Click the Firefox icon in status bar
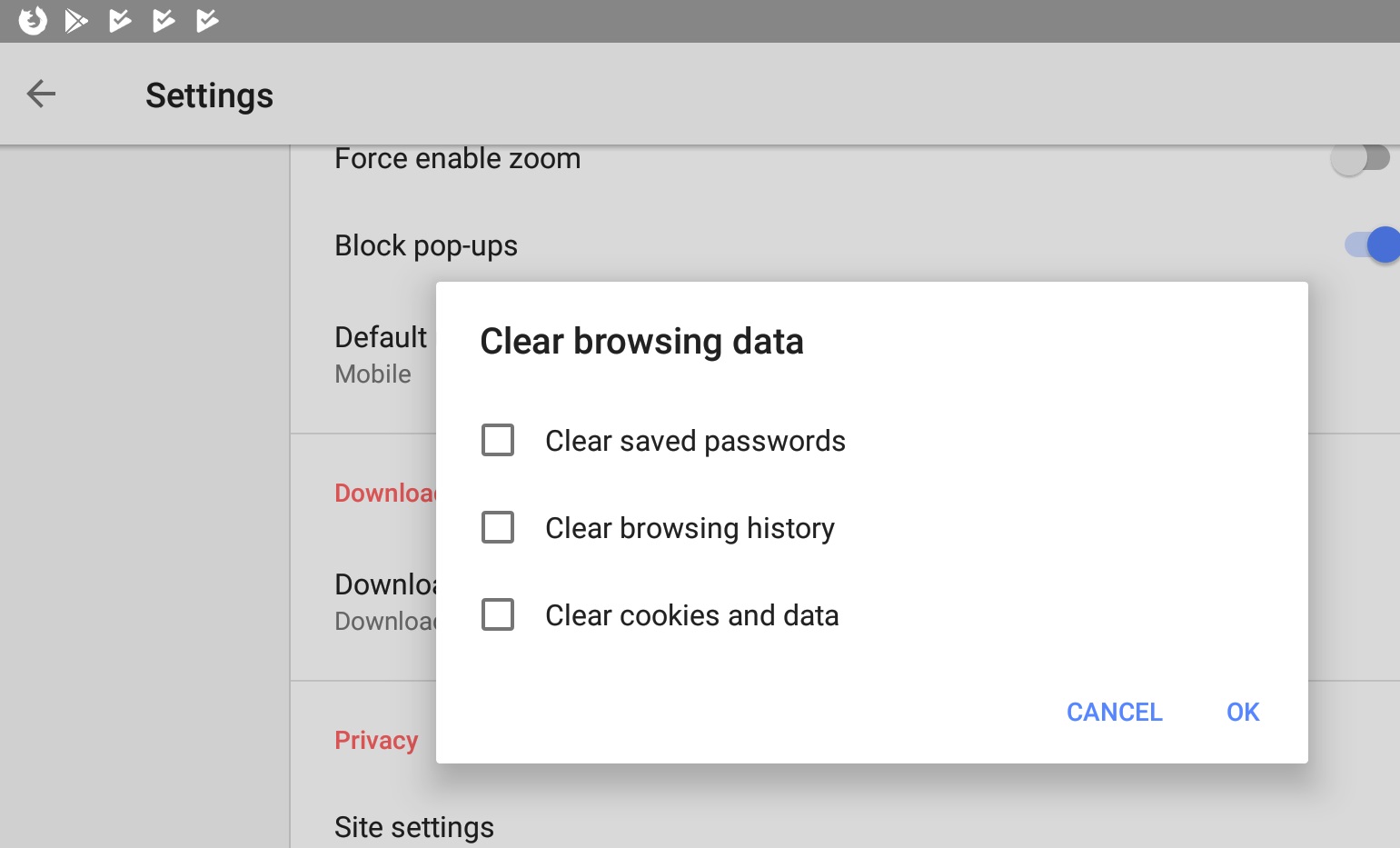1400x848 pixels. click(33, 20)
